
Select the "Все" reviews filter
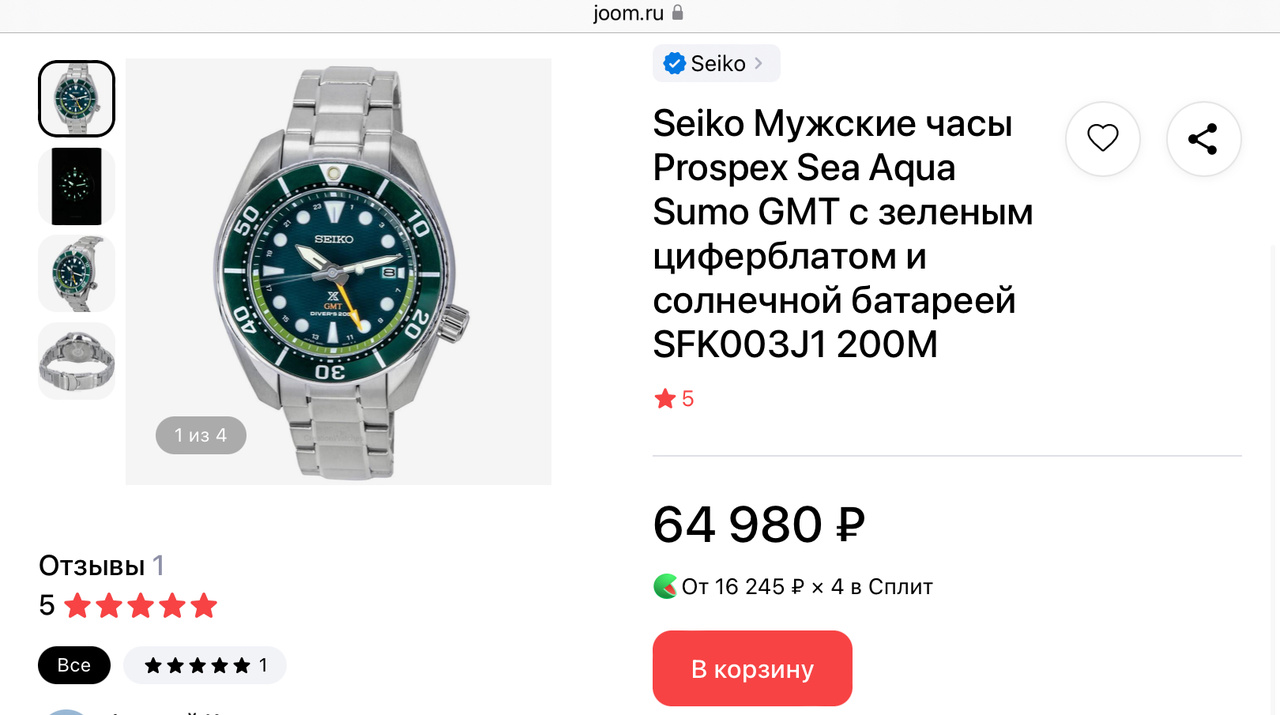tap(74, 665)
